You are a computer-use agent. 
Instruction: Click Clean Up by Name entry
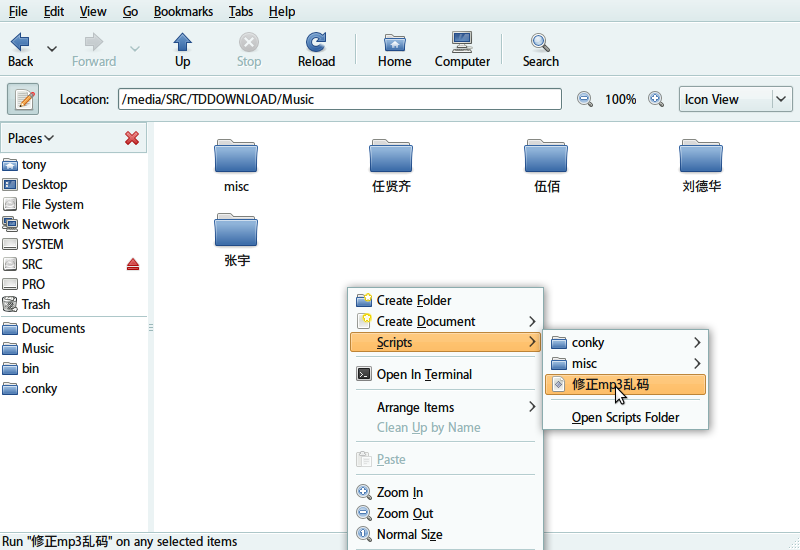pos(445,427)
